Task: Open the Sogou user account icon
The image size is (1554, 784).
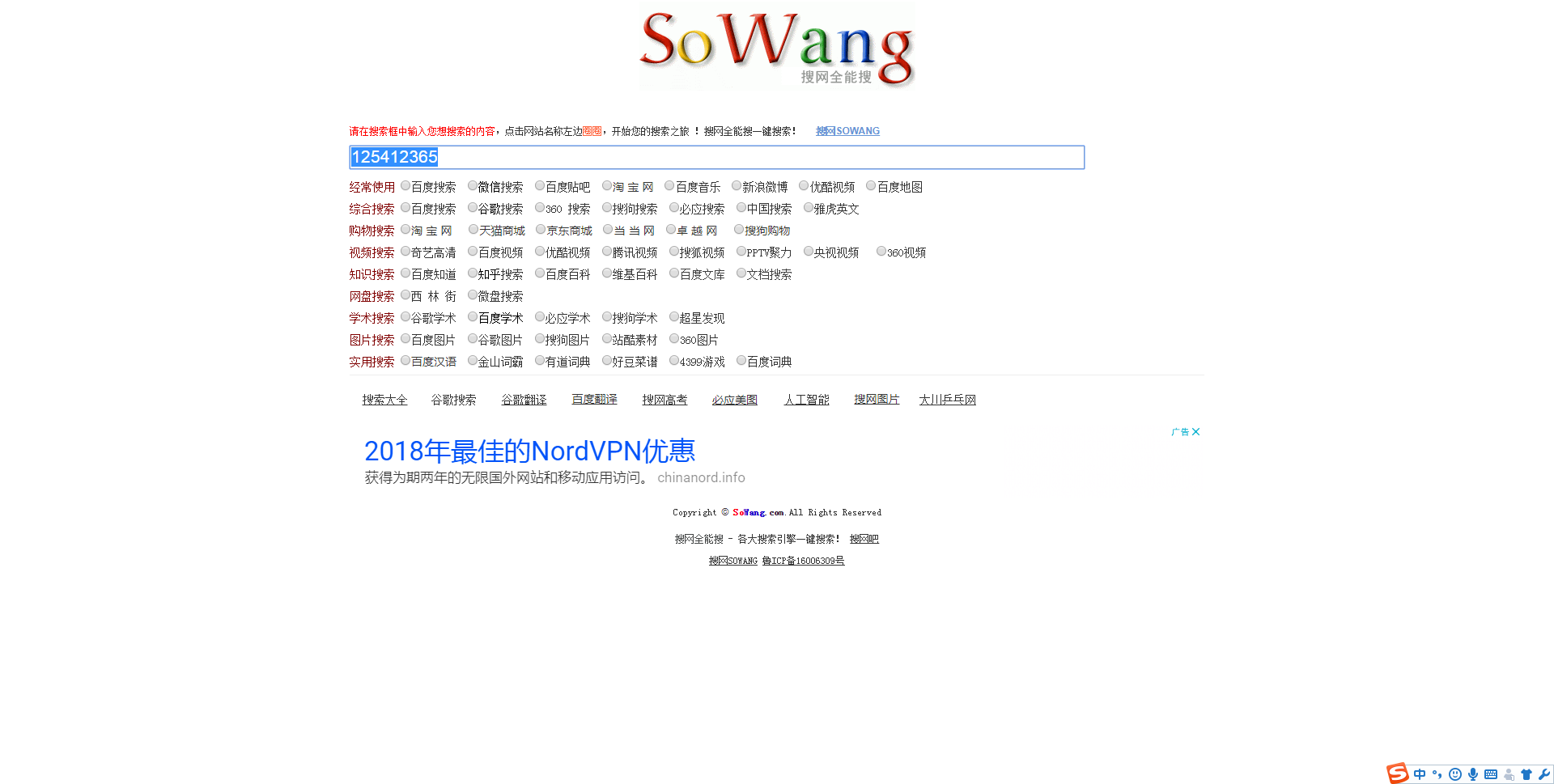Action: pyautogui.click(x=1509, y=774)
